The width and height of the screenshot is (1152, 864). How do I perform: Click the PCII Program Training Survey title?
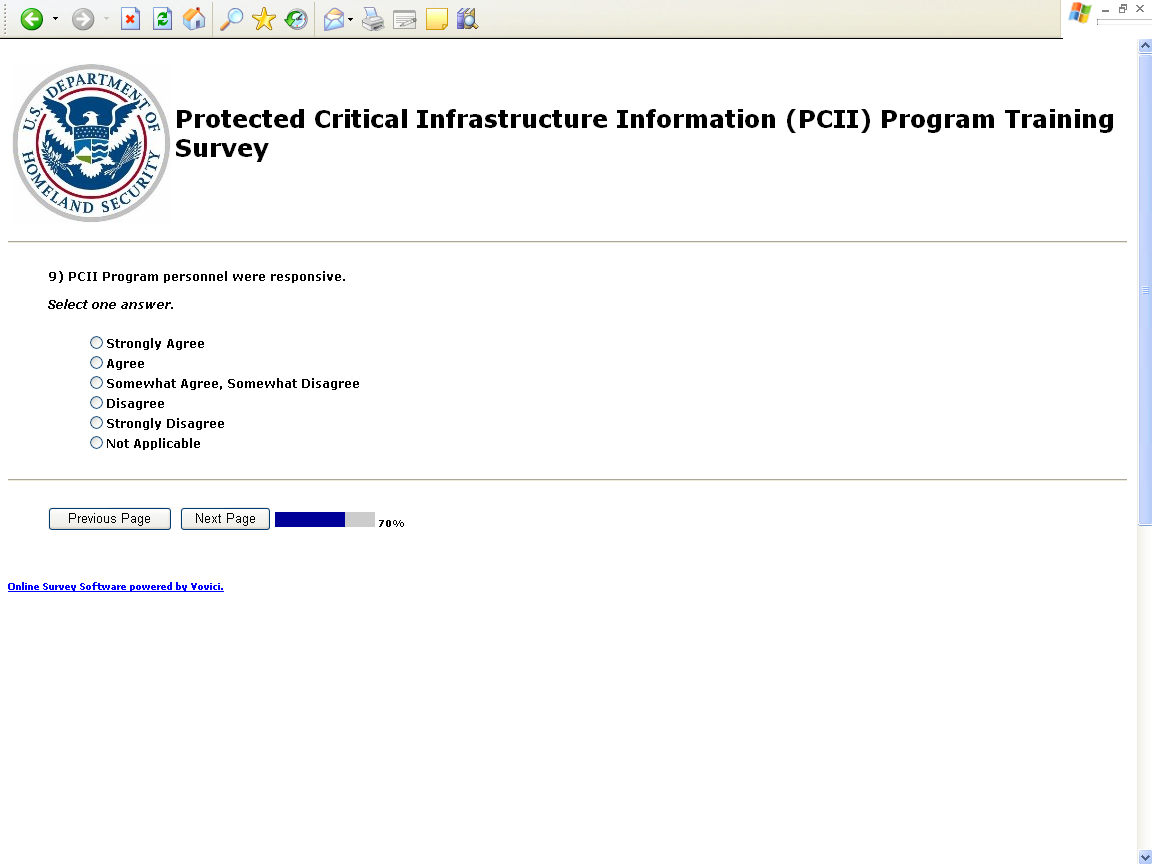[644, 133]
